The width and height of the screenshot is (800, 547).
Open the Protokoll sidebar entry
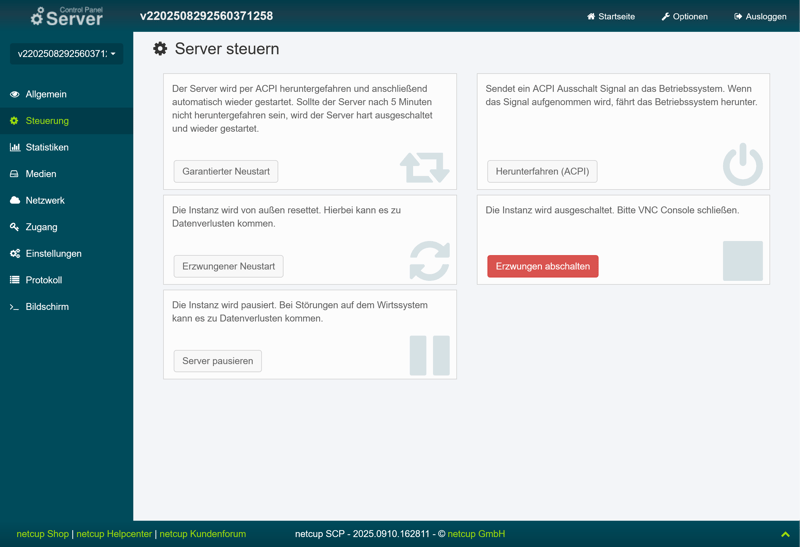44,280
